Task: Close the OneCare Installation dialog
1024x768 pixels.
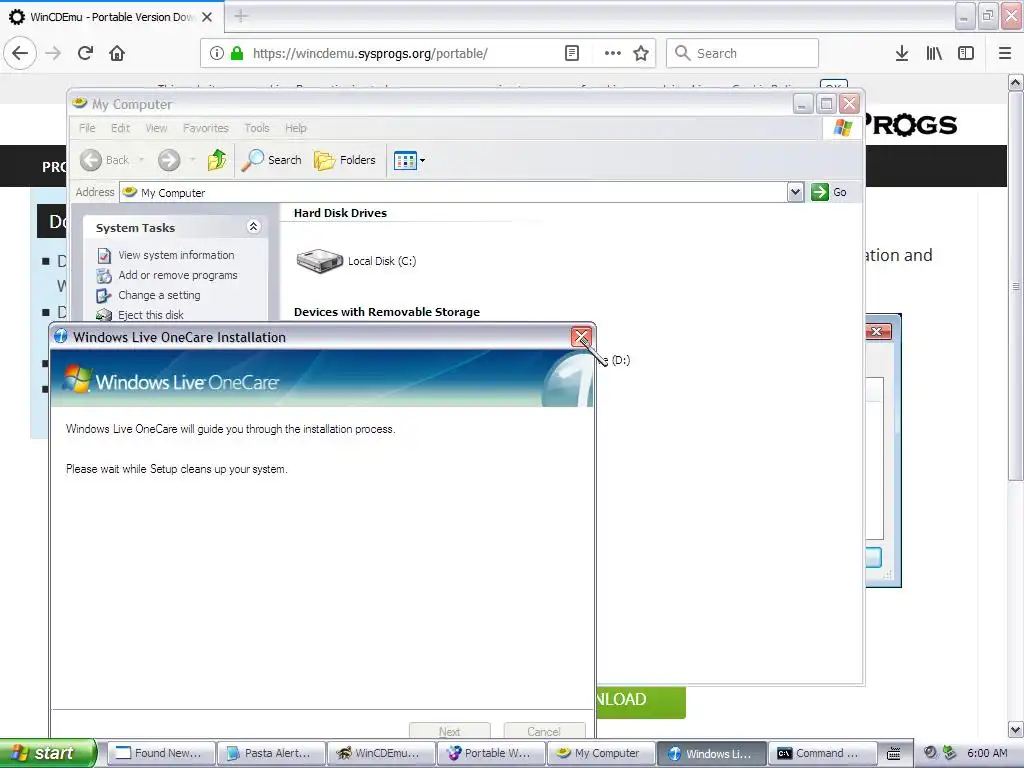Action: click(x=581, y=337)
